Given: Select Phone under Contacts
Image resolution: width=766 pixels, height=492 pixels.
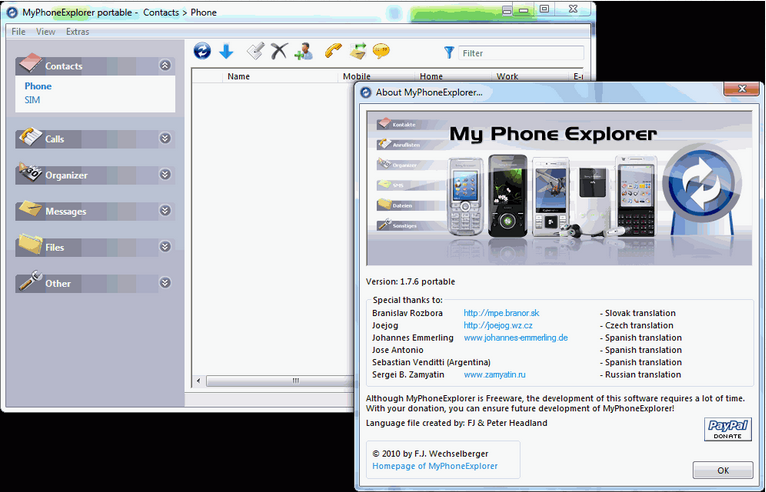Looking at the screenshot, I should coord(38,86).
